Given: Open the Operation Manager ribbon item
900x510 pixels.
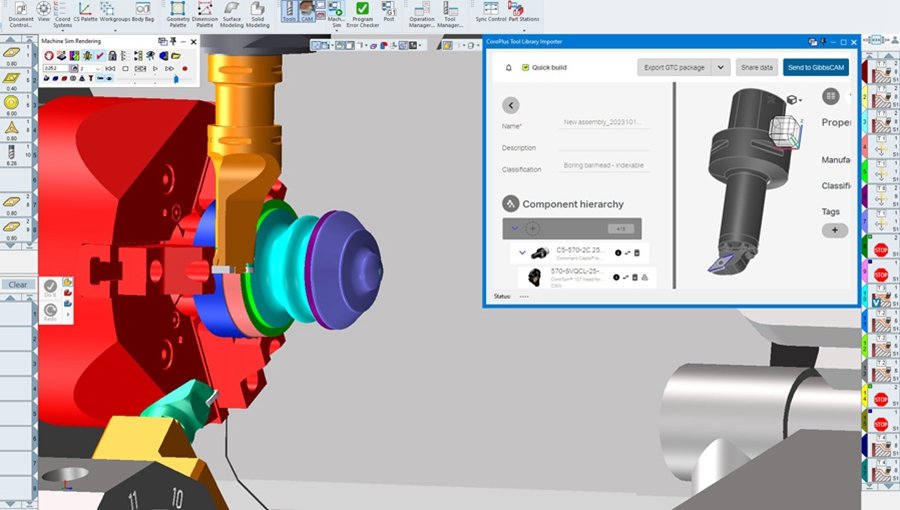Looking at the screenshot, I should click(422, 14).
